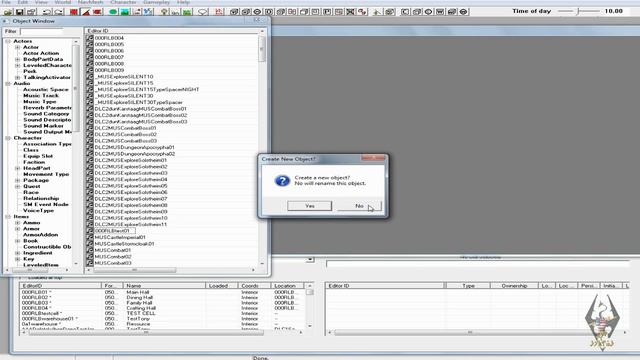This screenshot has width=640, height=360.
Task: Select cell 000RLB01 Main Hall row
Action: tap(162, 292)
